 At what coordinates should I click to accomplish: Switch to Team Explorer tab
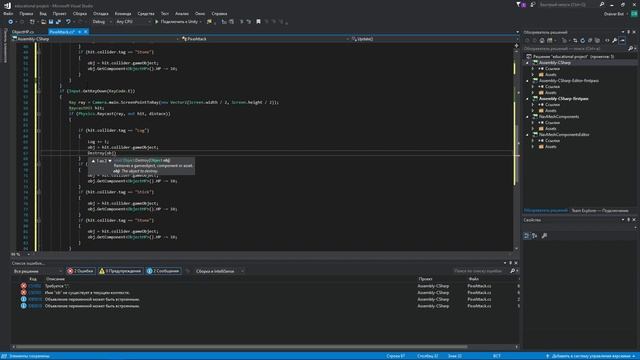[x=600, y=211]
